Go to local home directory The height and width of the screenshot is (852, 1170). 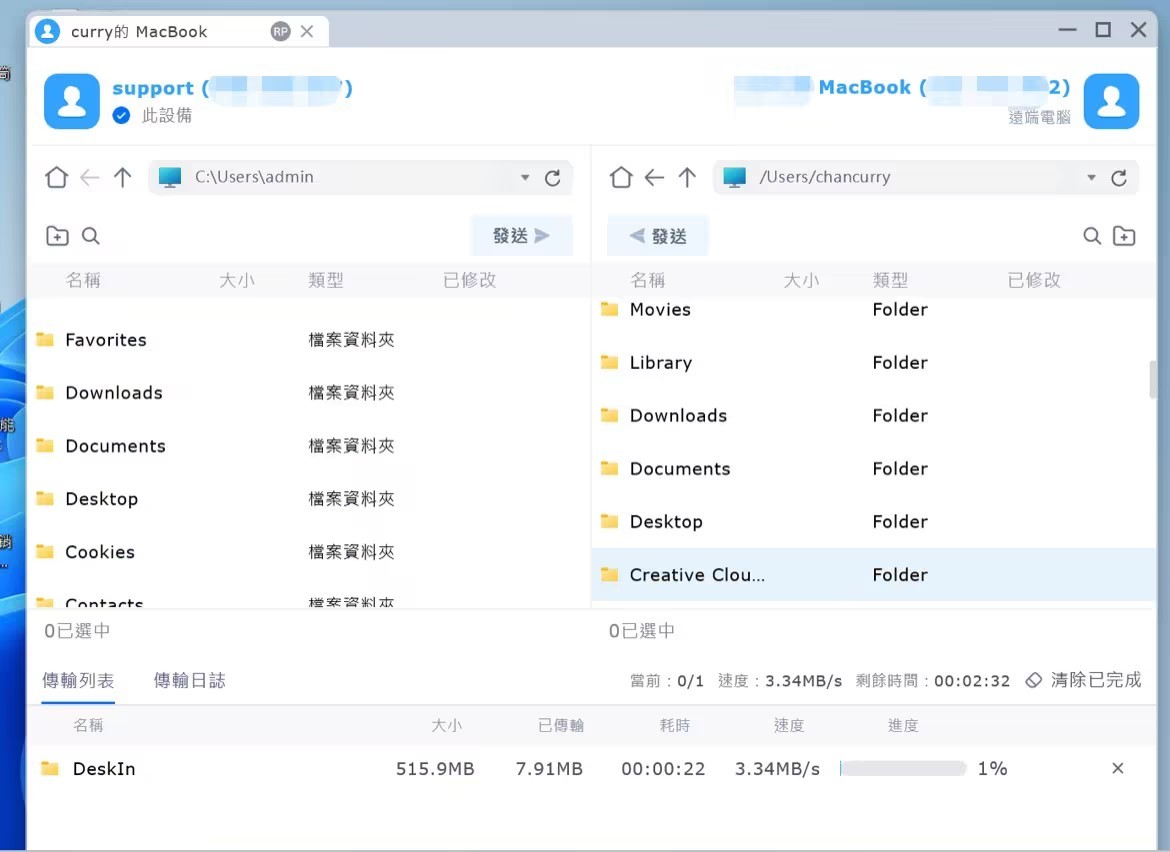57,178
